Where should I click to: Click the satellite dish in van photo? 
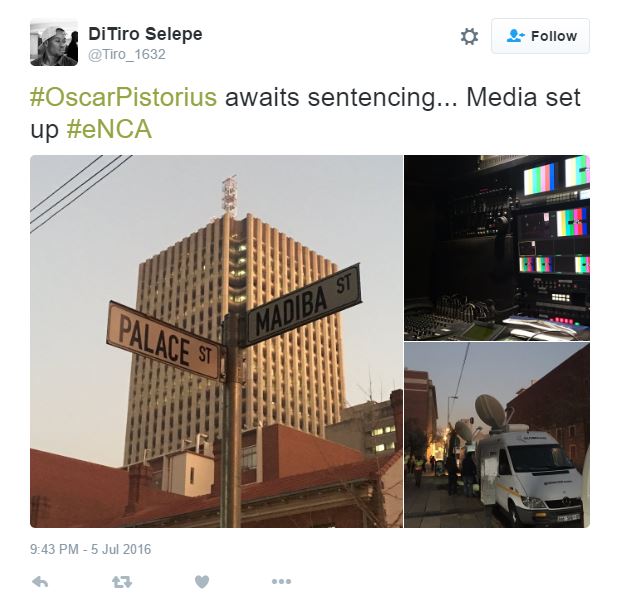click(490, 411)
